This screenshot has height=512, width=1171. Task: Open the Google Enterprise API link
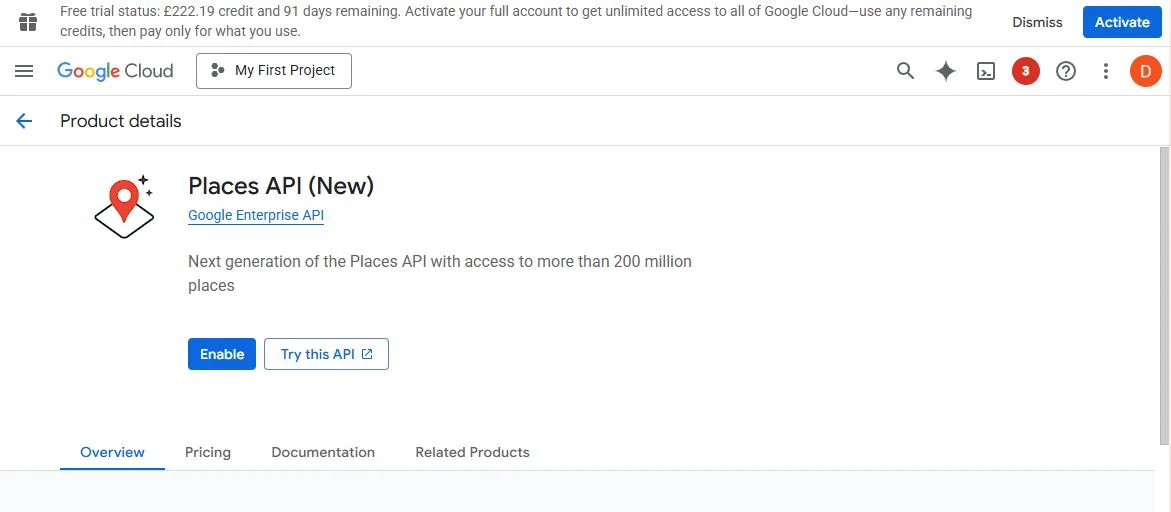pos(256,215)
